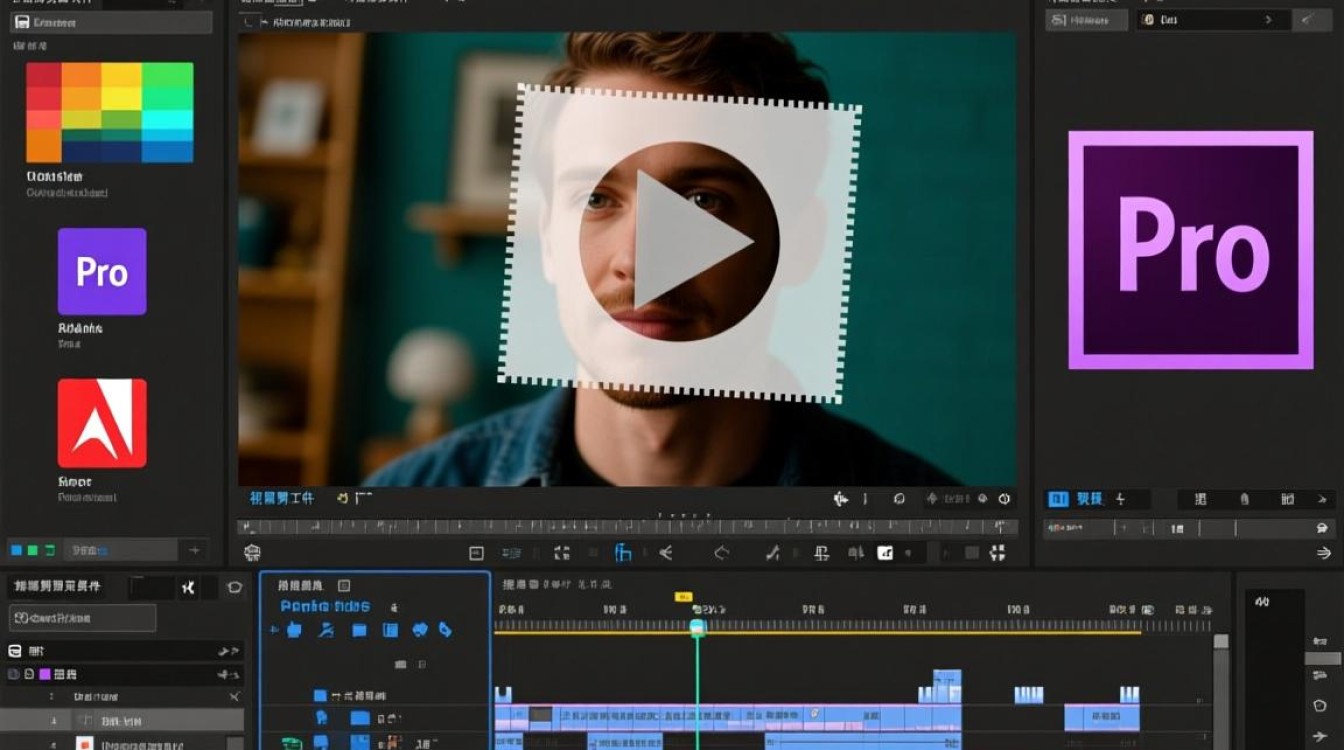Click the half-filled circle icon under the preview's right corner

point(1004,499)
